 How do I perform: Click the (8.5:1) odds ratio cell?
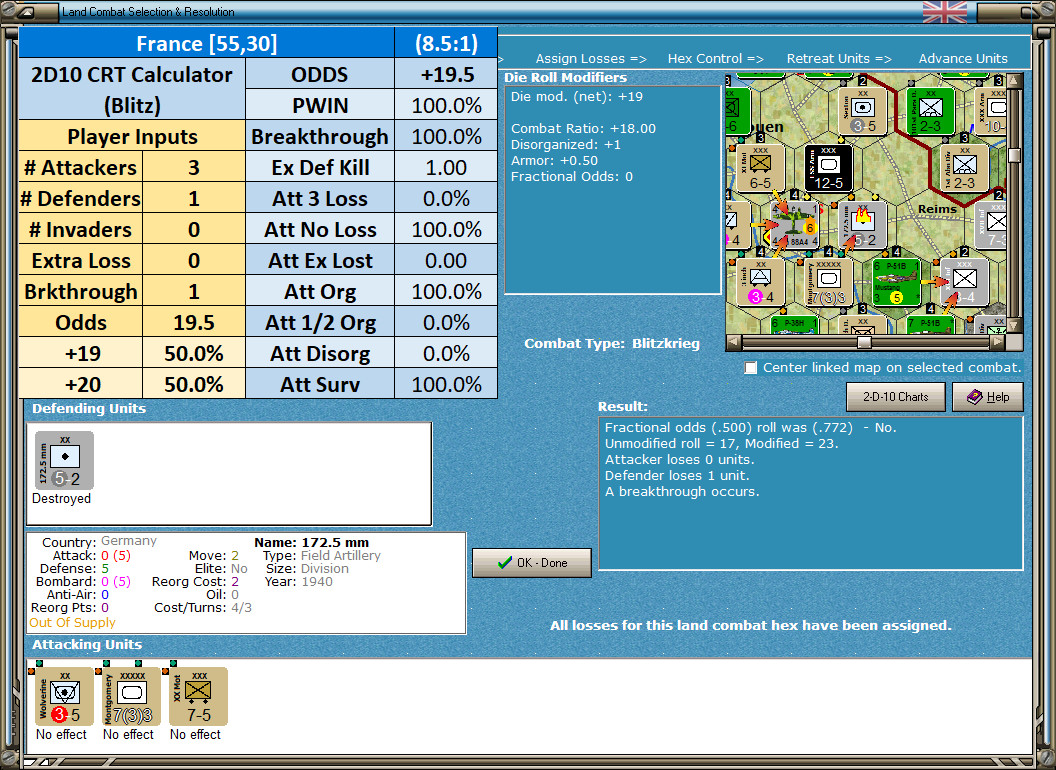(447, 43)
